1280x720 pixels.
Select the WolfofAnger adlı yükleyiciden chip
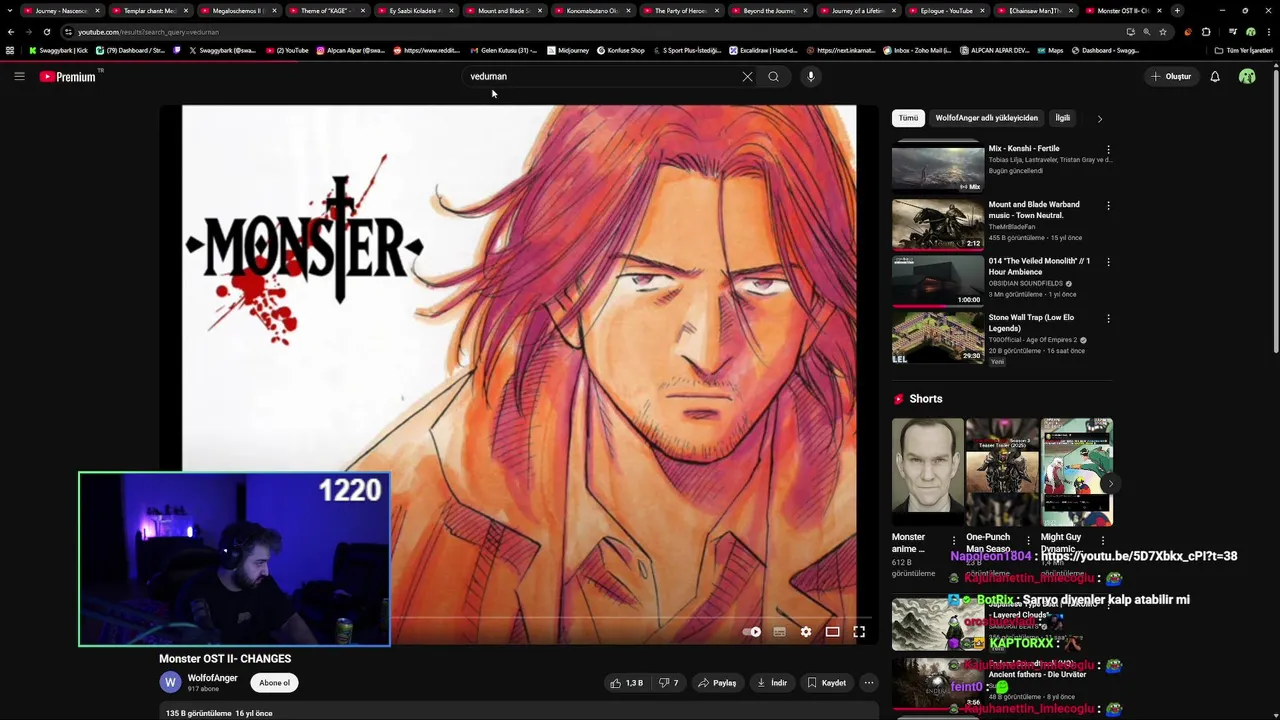(986, 118)
